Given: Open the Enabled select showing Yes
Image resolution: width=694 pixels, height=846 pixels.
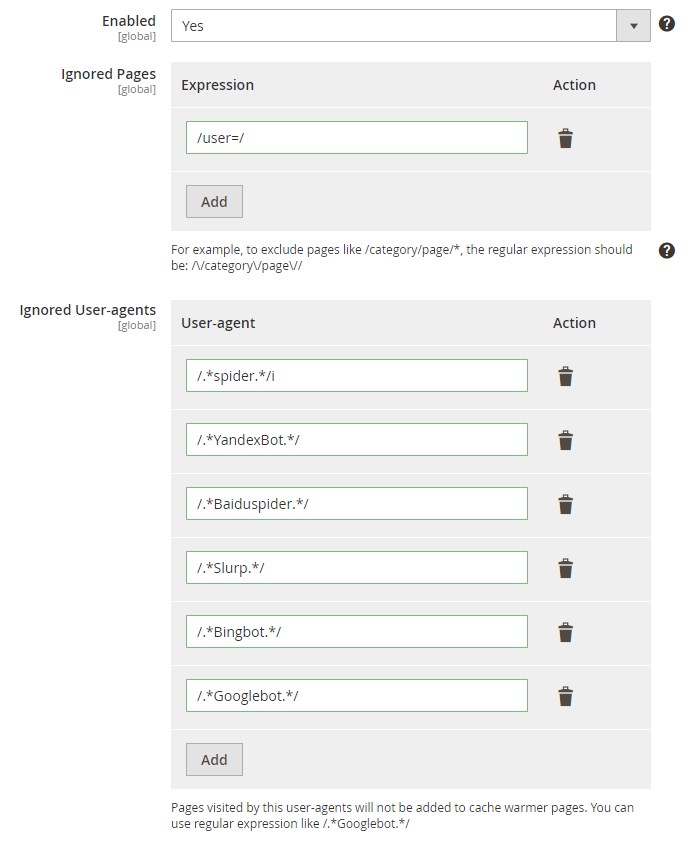Looking at the screenshot, I should pyautogui.click(x=411, y=25).
